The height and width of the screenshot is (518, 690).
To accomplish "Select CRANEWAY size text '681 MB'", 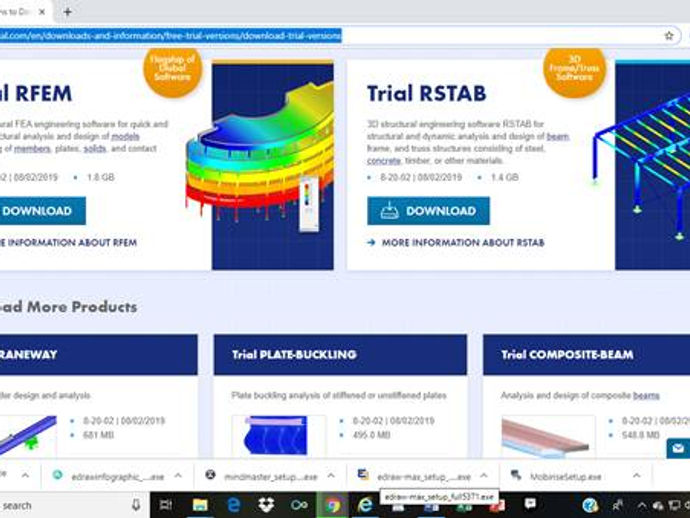I will click(x=98, y=435).
